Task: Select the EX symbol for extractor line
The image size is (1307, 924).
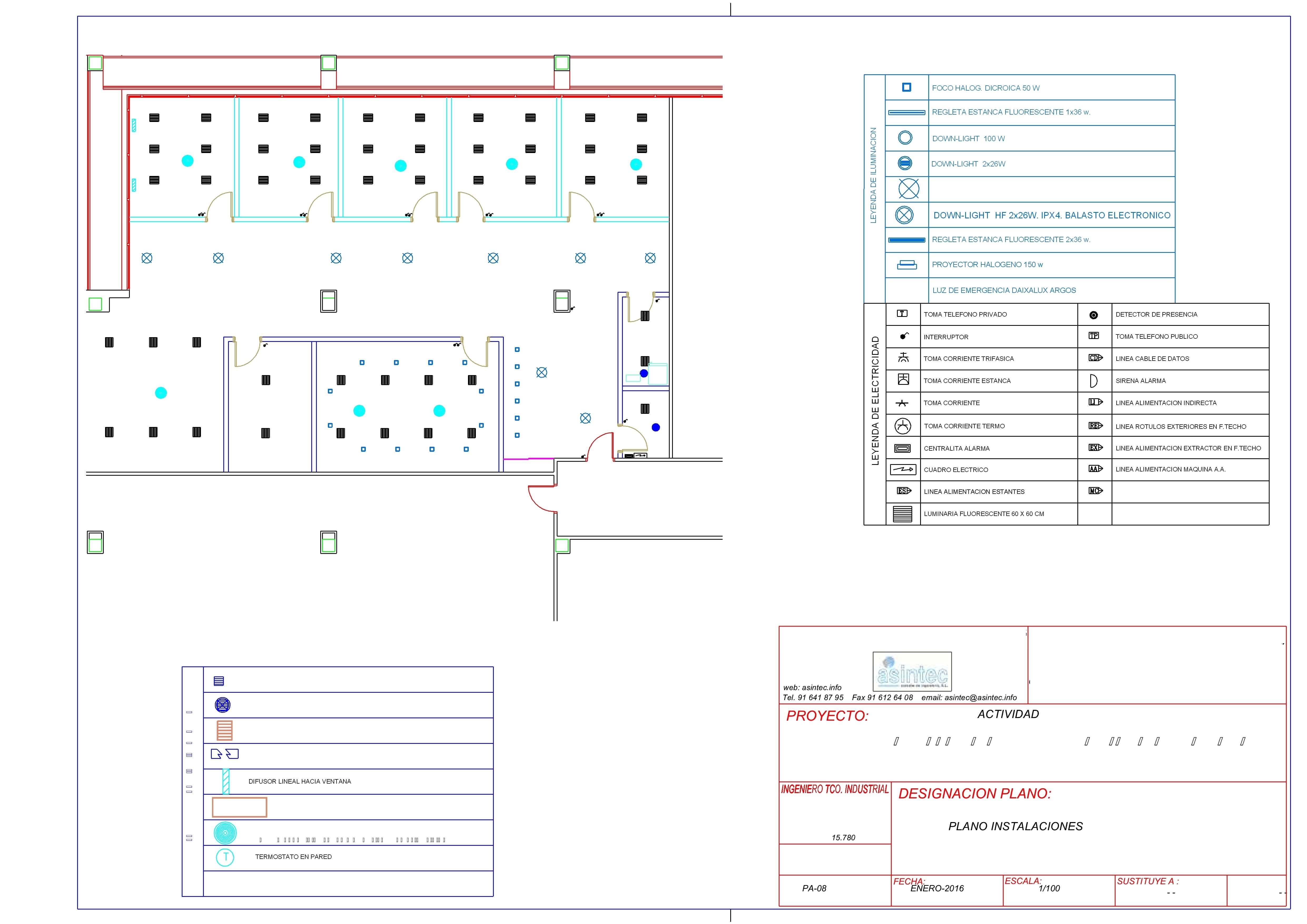Action: click(1096, 448)
